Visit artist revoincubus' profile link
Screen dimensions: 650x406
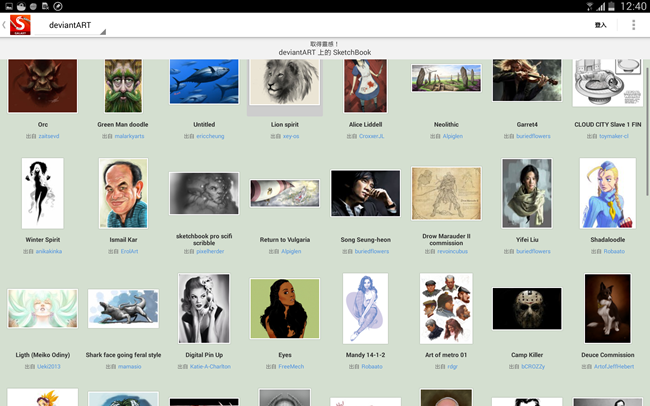point(452,251)
